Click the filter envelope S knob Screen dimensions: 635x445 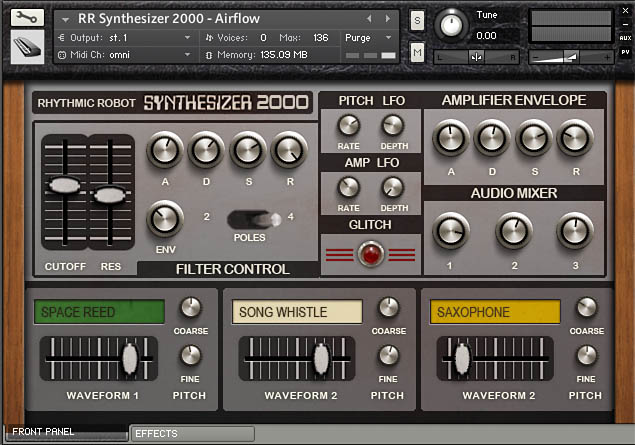(x=248, y=150)
